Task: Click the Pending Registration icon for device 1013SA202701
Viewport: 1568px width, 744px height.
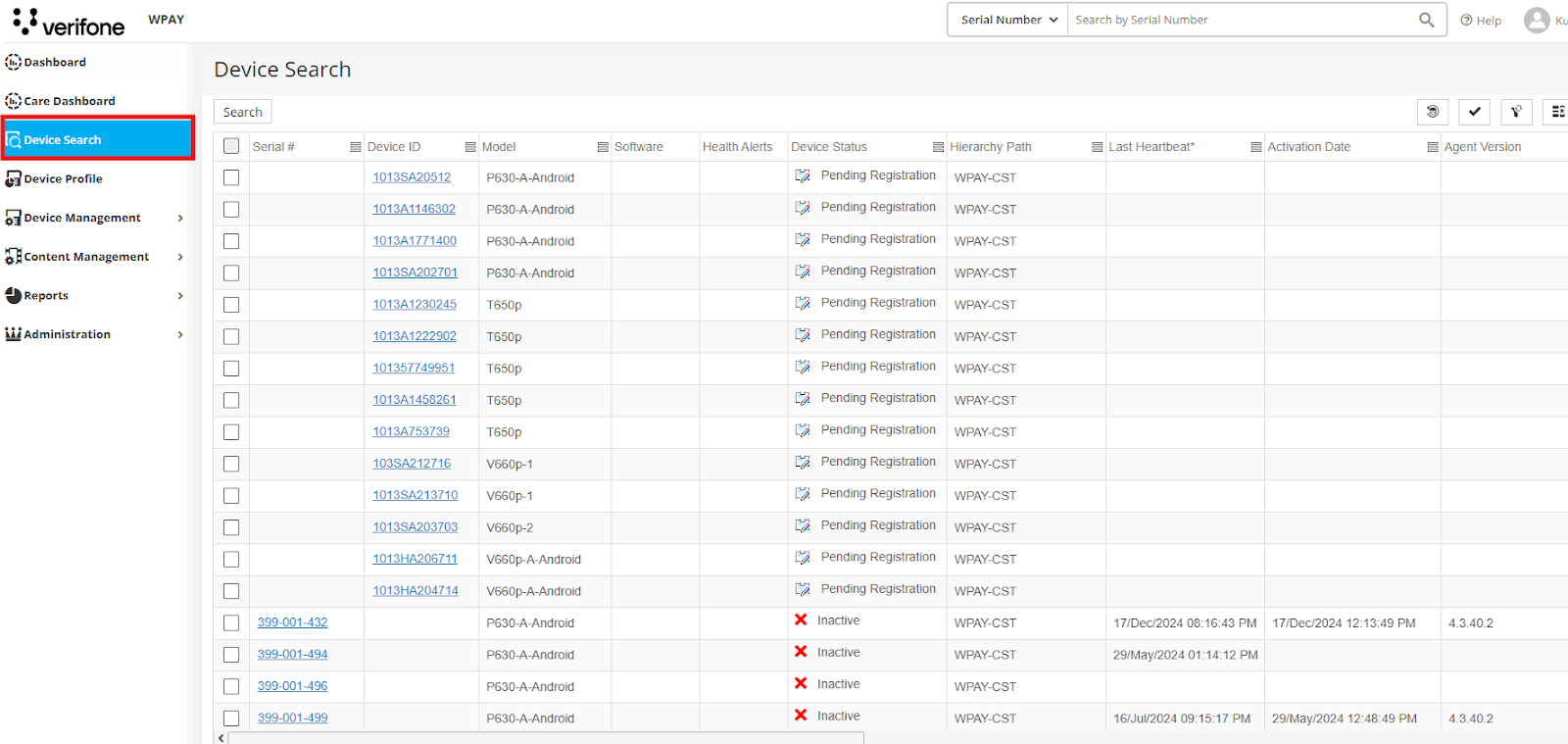Action: pos(803,272)
